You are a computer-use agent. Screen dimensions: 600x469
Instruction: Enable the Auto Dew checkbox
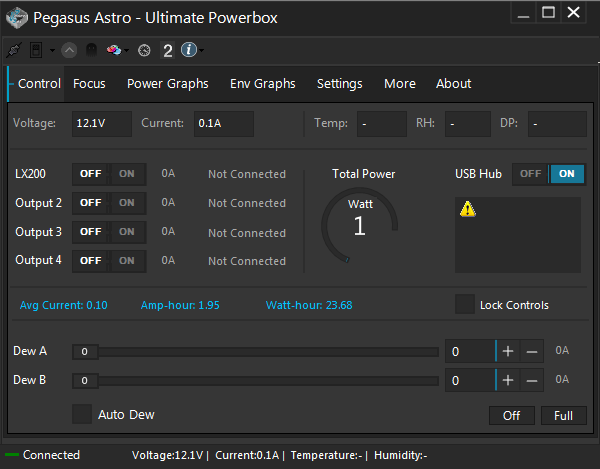pos(82,414)
